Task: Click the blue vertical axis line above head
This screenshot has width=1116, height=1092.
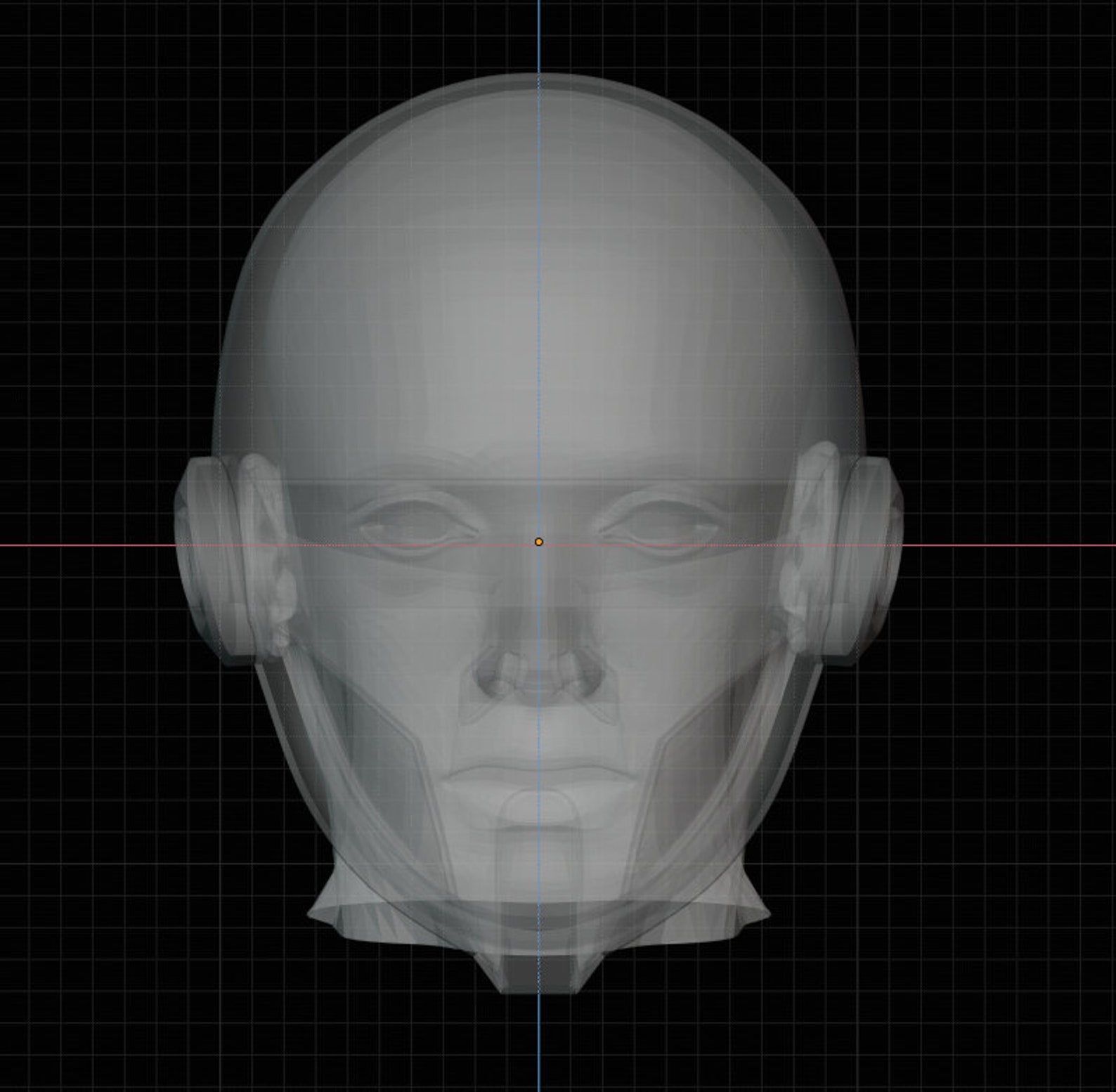Action: pos(539,35)
